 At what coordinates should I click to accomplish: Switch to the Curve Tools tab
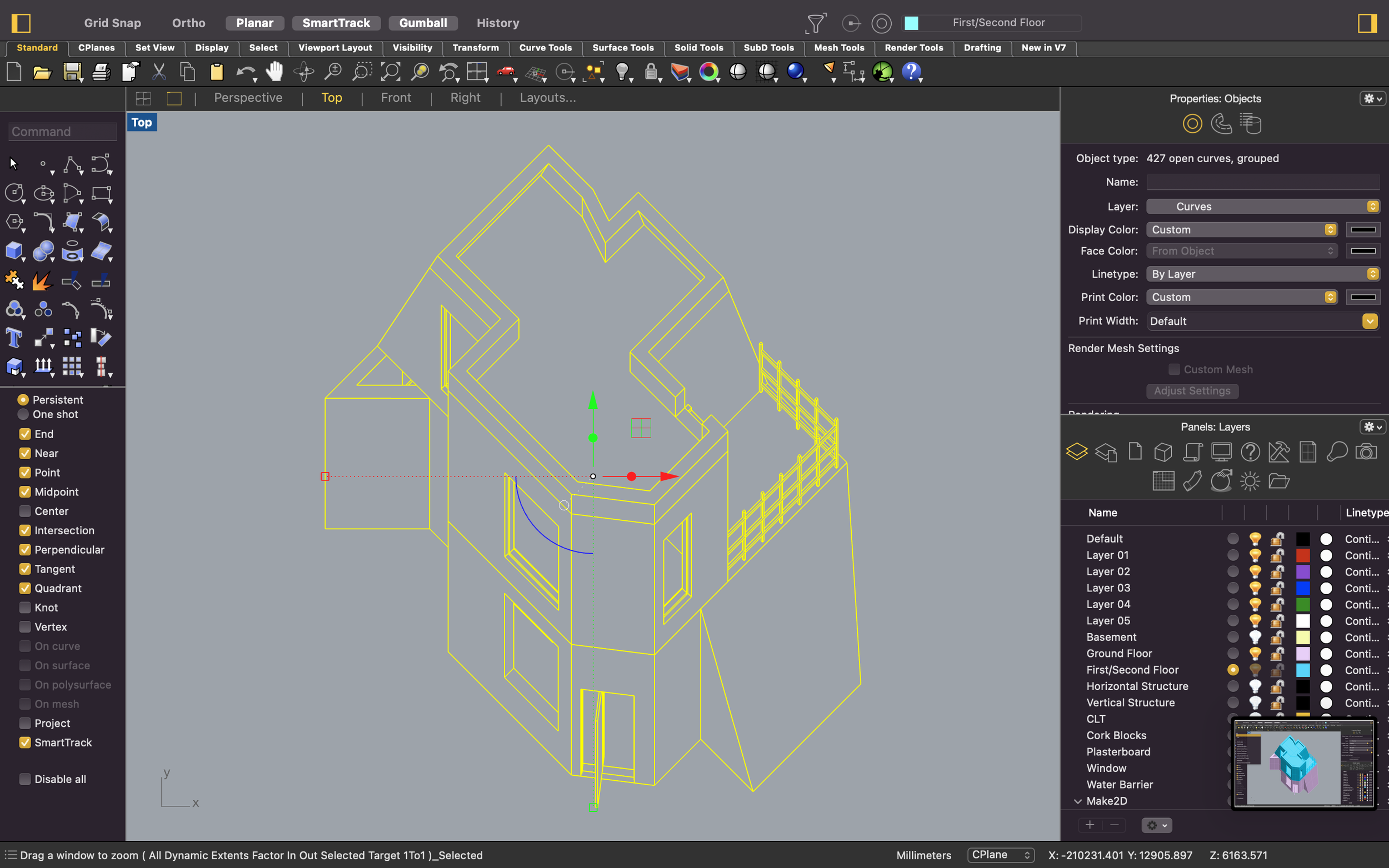tap(545, 48)
